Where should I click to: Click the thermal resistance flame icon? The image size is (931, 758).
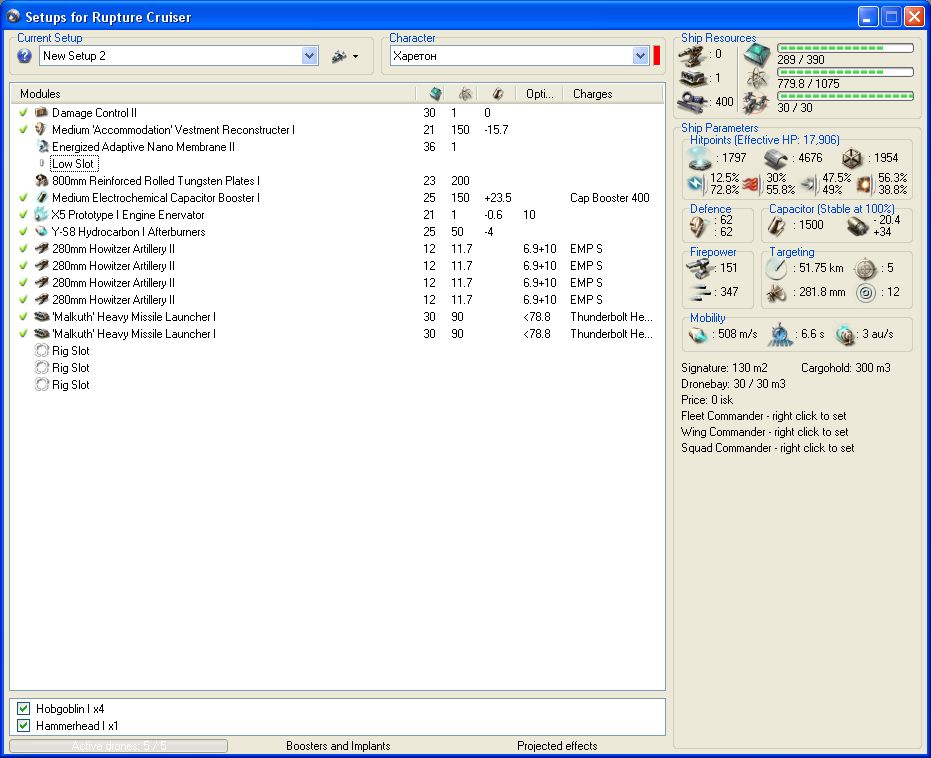752,184
